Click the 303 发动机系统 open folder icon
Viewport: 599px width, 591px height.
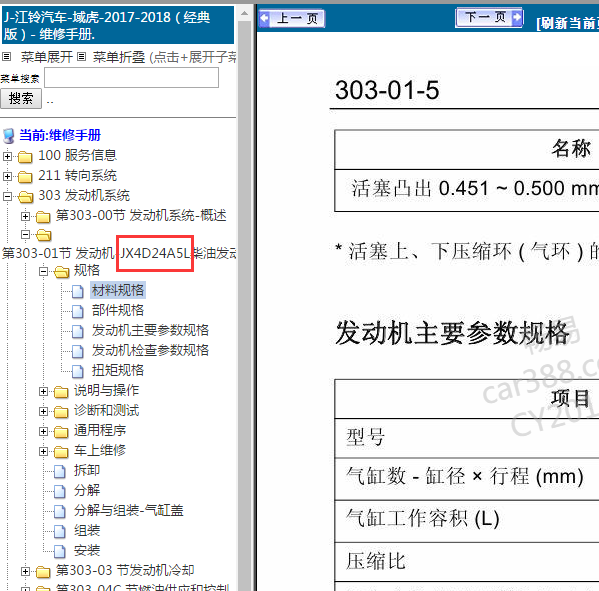(25, 197)
